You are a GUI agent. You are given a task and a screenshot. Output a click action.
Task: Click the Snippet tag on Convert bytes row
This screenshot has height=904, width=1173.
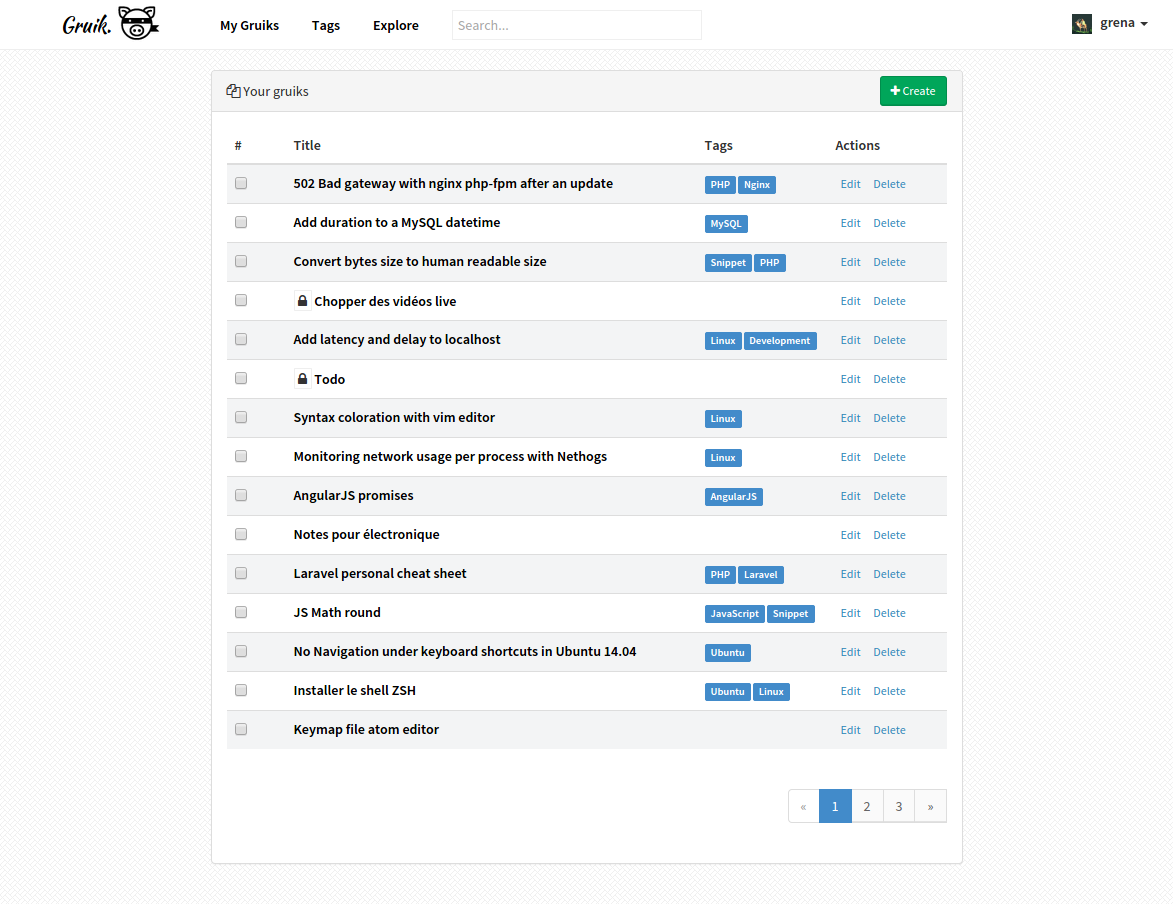[728, 263]
